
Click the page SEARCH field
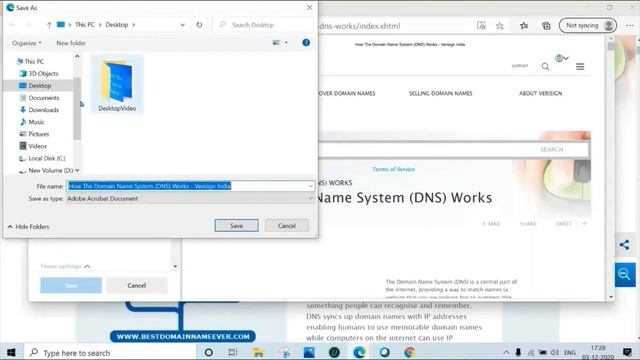pos(453,149)
